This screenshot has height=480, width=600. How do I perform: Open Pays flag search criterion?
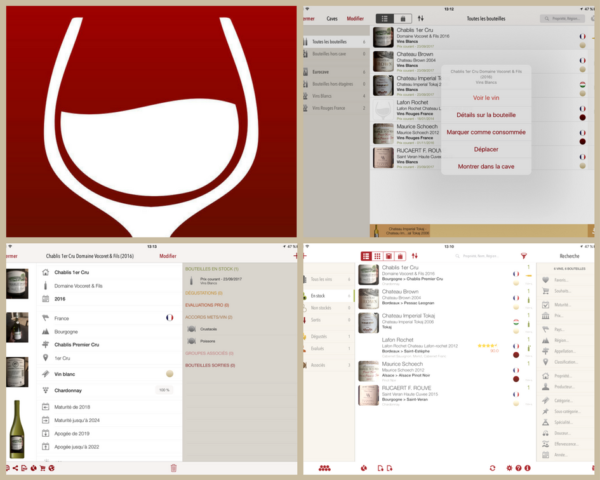tap(546, 329)
